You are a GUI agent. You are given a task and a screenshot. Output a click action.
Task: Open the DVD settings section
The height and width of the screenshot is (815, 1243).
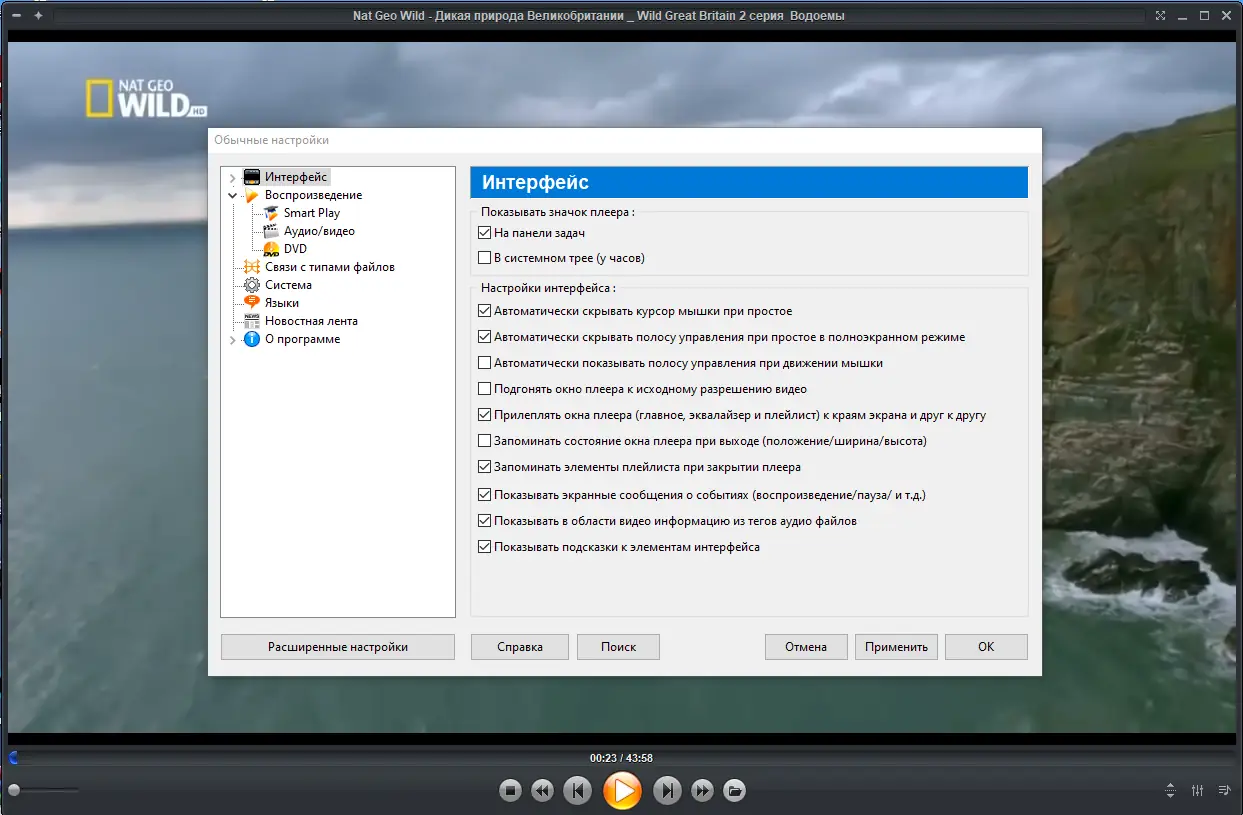click(271, 248)
